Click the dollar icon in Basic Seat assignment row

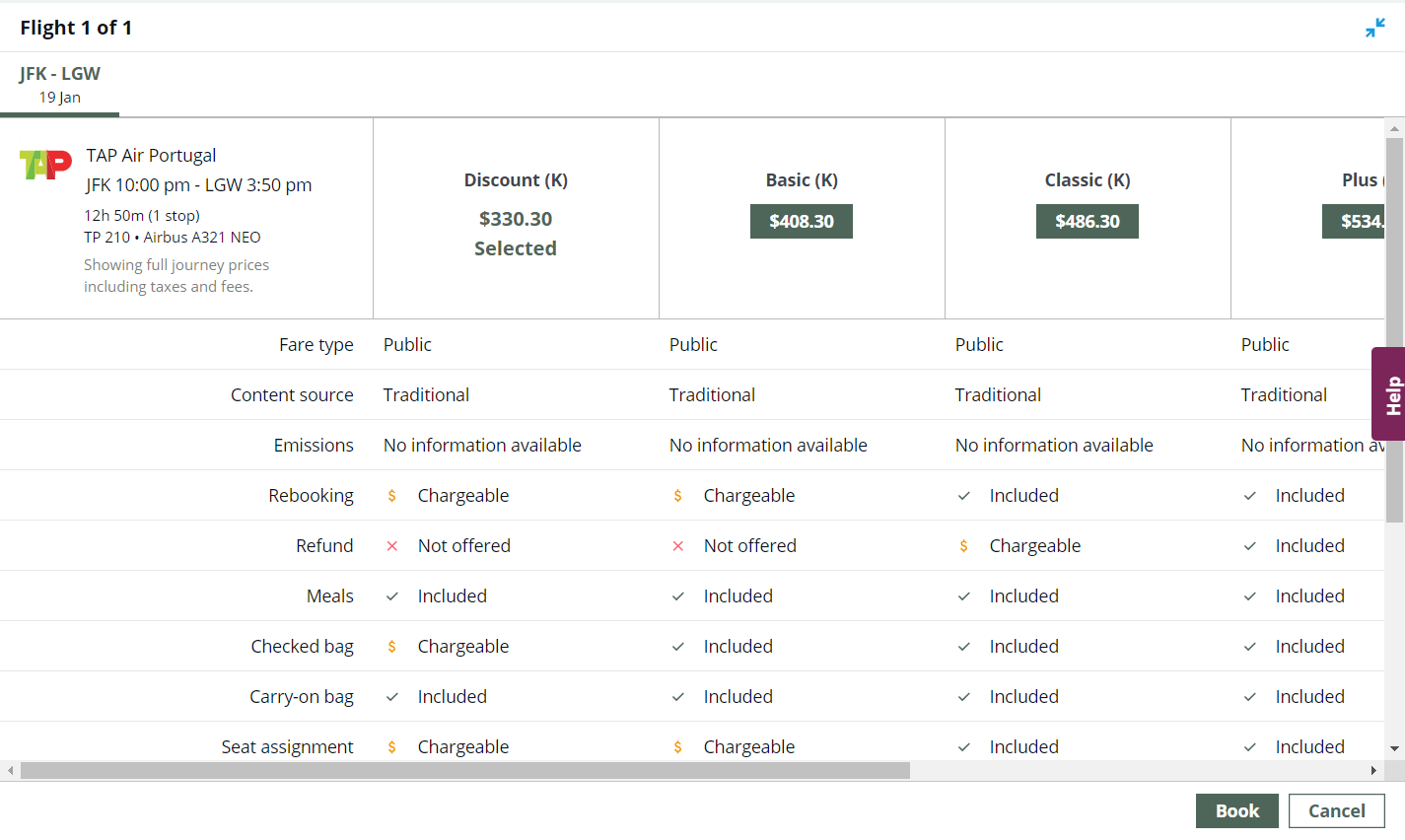tap(677, 747)
